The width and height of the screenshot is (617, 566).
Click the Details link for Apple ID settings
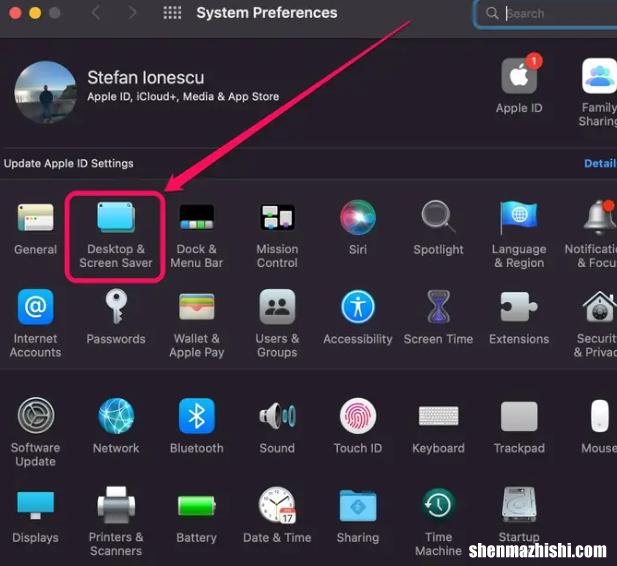click(x=600, y=163)
